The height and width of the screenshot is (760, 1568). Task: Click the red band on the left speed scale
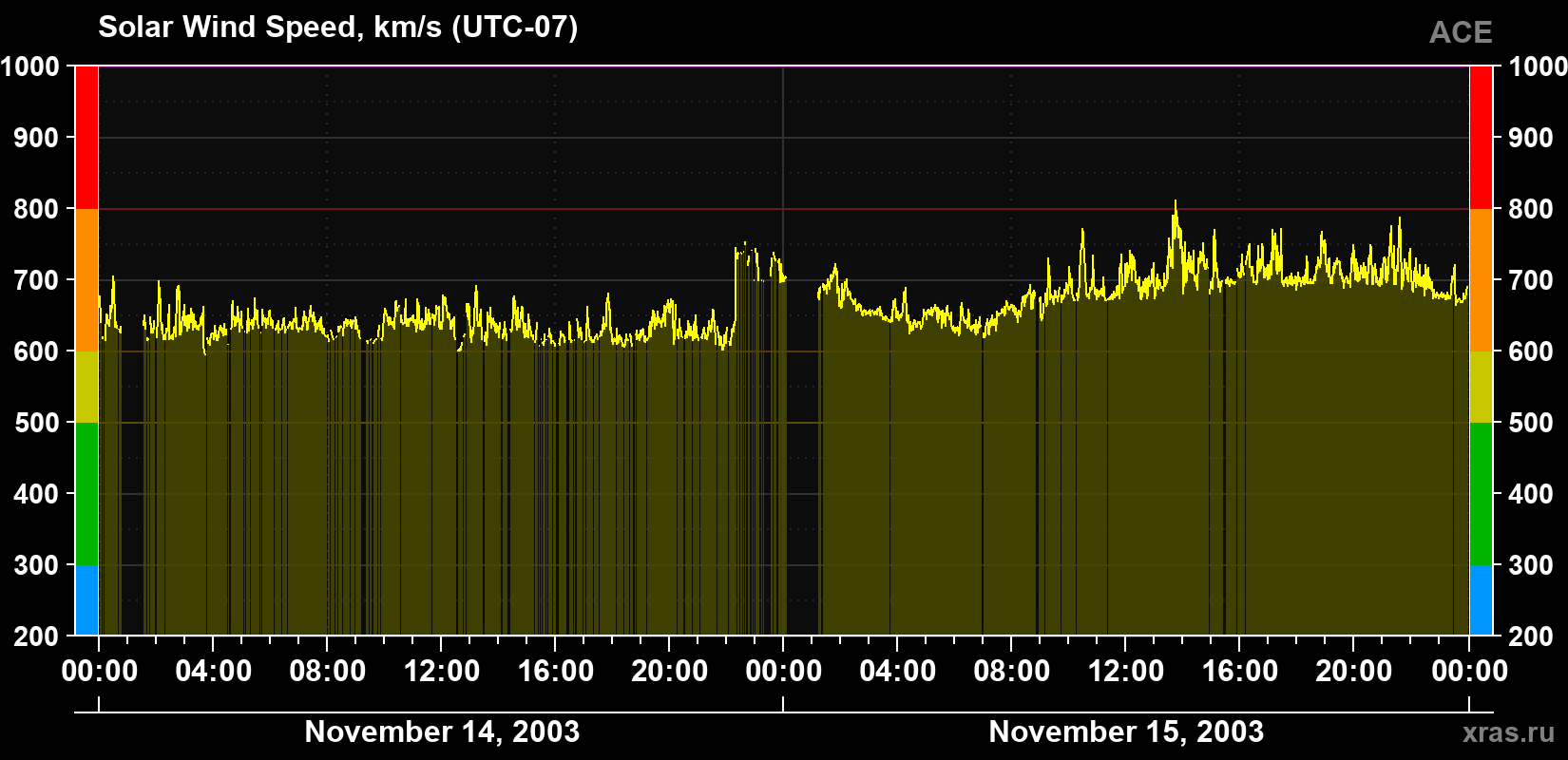(x=86, y=138)
